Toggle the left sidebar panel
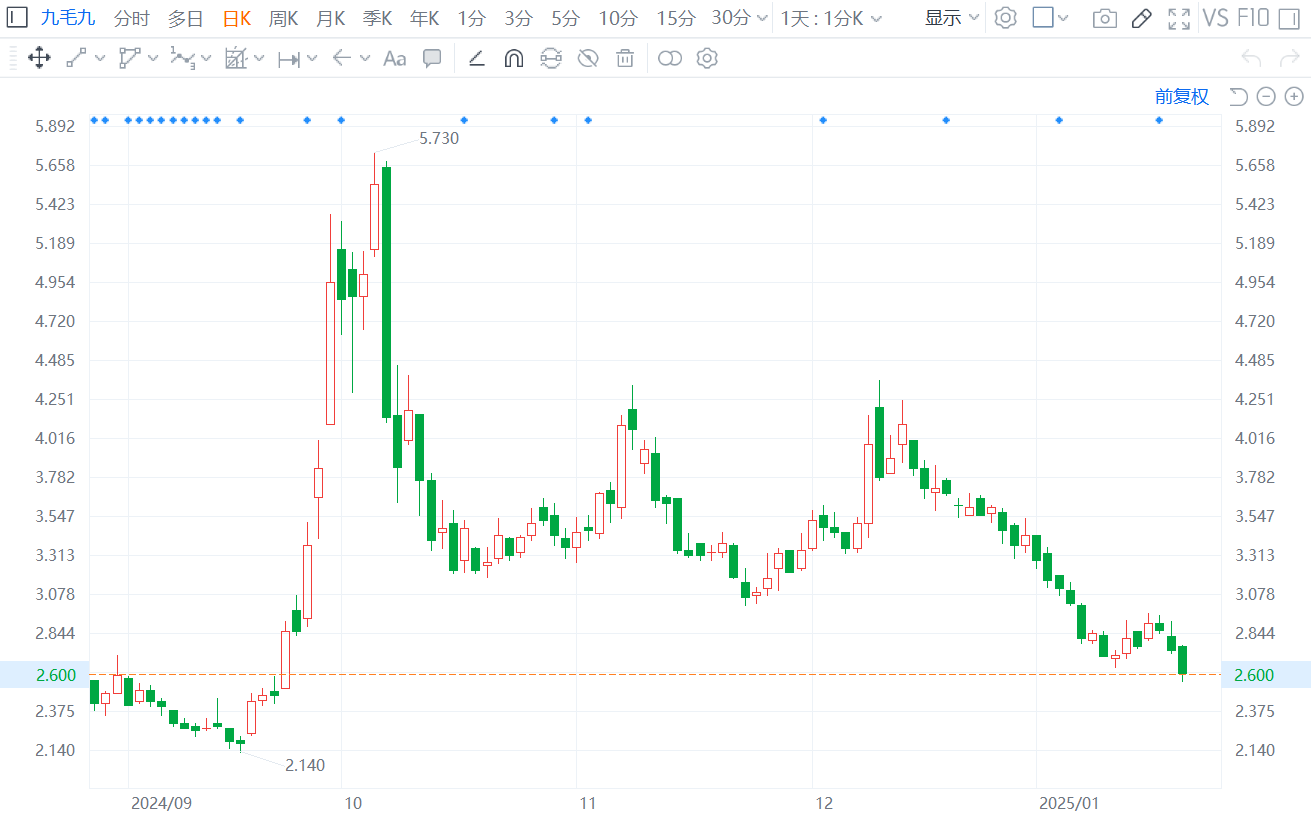This screenshot has width=1311, height=825. pyautogui.click(x=18, y=17)
